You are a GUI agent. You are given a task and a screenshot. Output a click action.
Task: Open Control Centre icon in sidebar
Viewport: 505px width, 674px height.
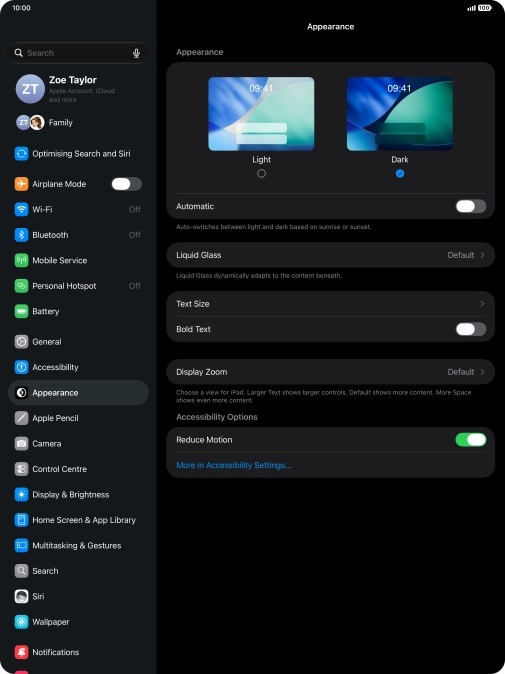[x=21, y=469]
